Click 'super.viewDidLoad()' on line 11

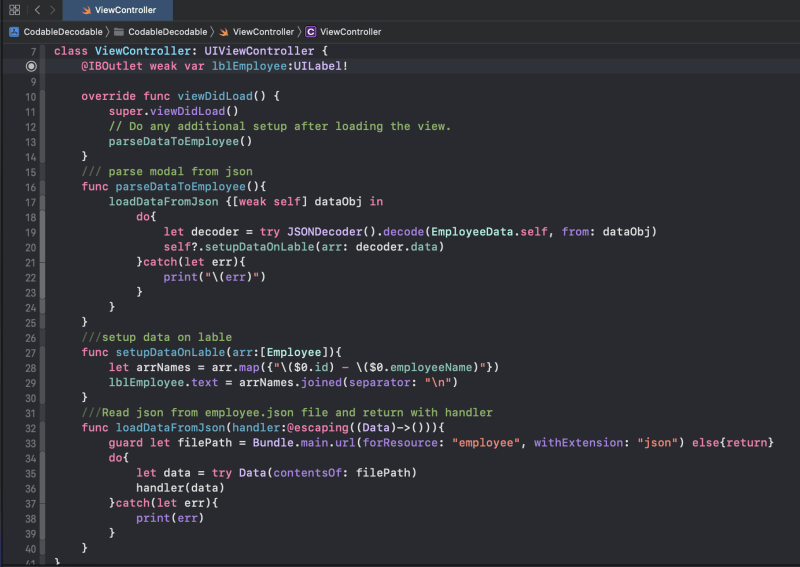(x=173, y=111)
